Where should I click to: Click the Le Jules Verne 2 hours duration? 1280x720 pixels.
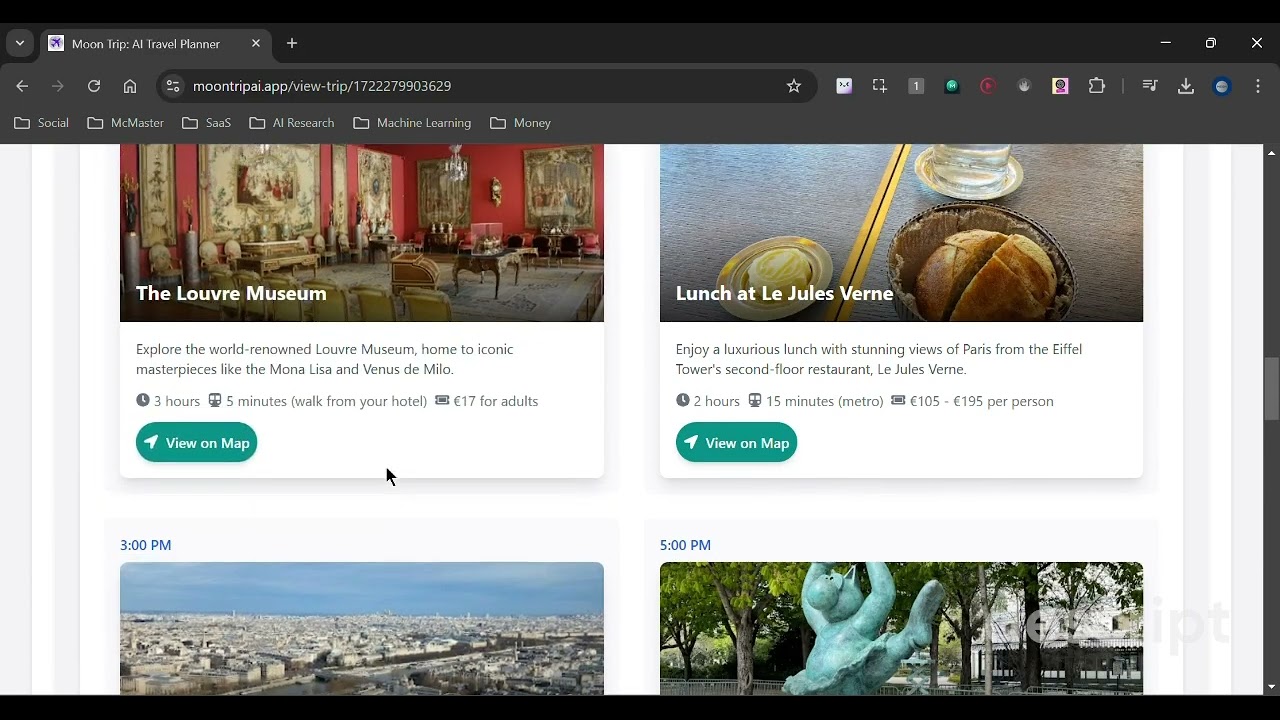[x=708, y=401]
